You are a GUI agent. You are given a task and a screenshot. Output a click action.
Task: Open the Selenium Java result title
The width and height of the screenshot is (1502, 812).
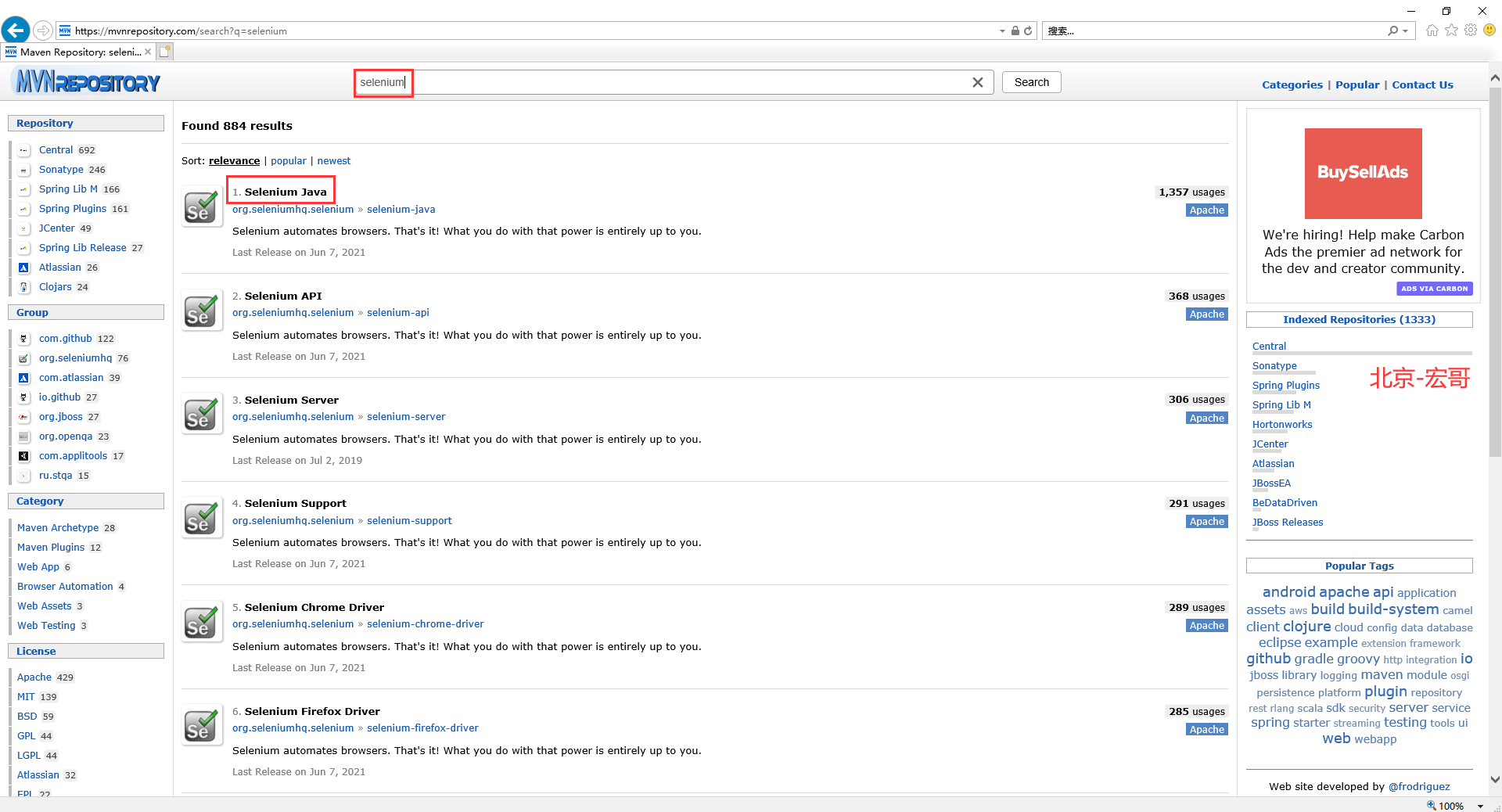pos(286,192)
